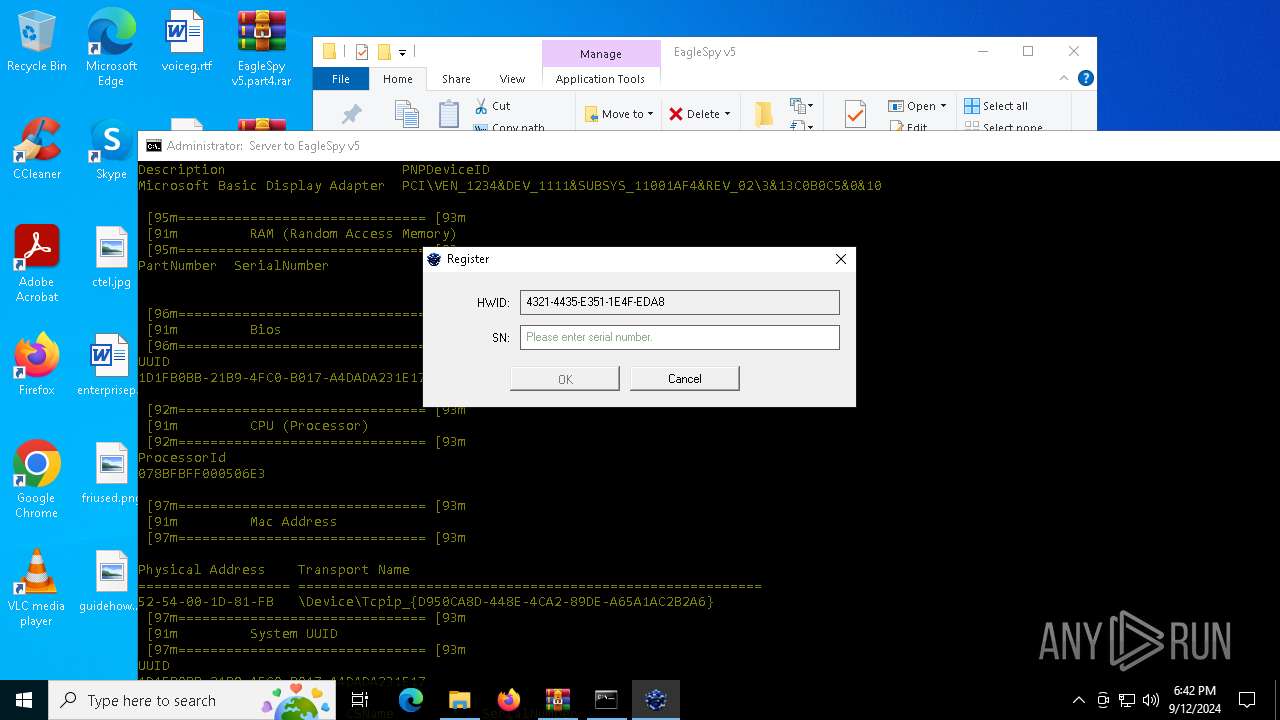Launch Skype from the desktop
The image size is (1280, 720).
(x=111, y=150)
